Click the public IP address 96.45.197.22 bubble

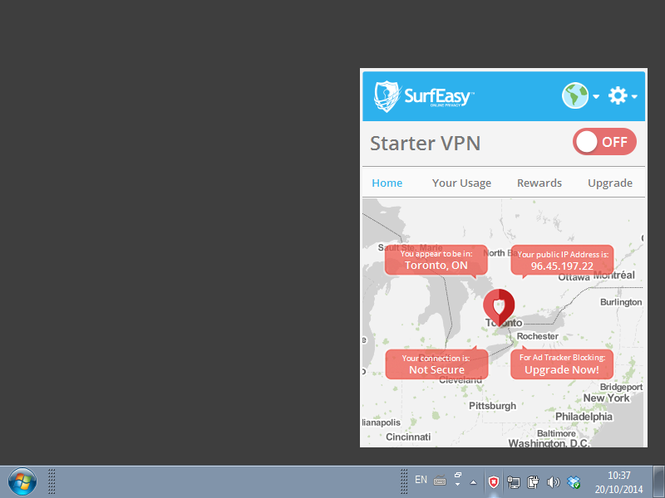(x=562, y=260)
